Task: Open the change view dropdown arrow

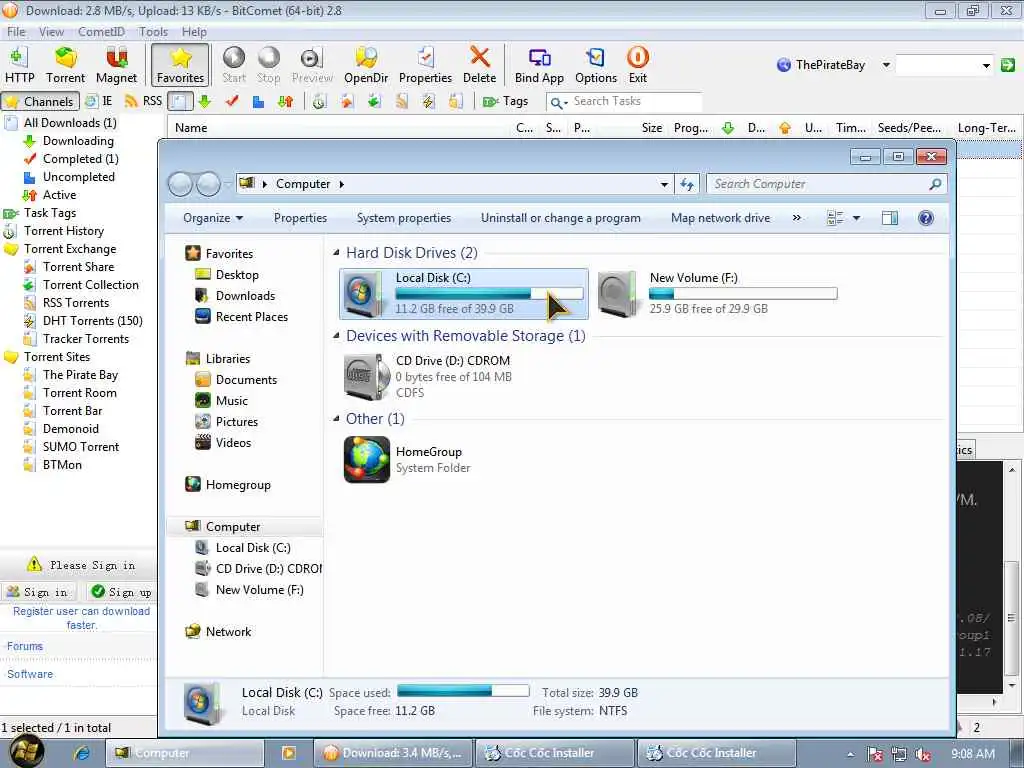Action: point(856,218)
